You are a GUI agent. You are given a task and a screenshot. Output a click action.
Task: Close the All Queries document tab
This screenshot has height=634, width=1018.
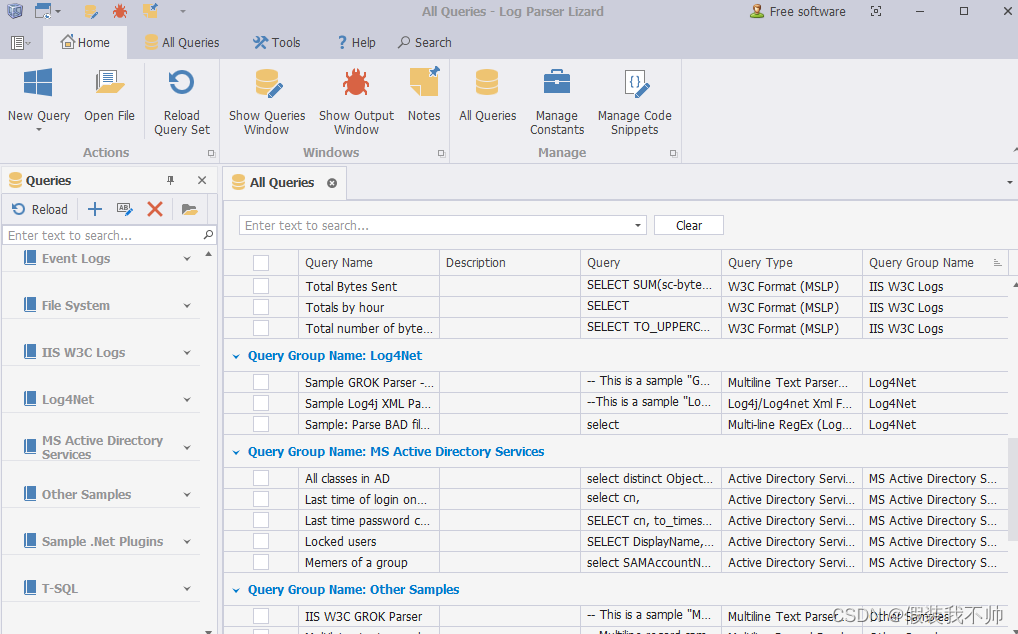[x=332, y=183]
